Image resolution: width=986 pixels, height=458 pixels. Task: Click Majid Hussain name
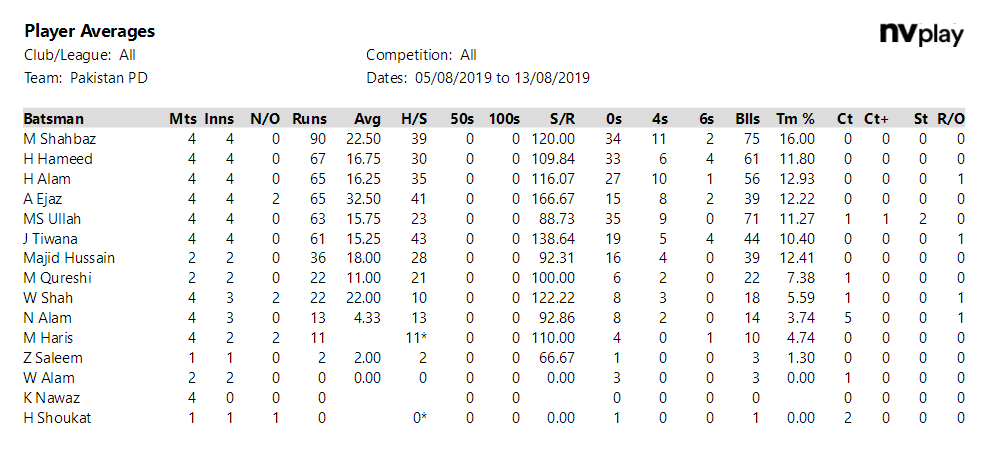click(69, 258)
